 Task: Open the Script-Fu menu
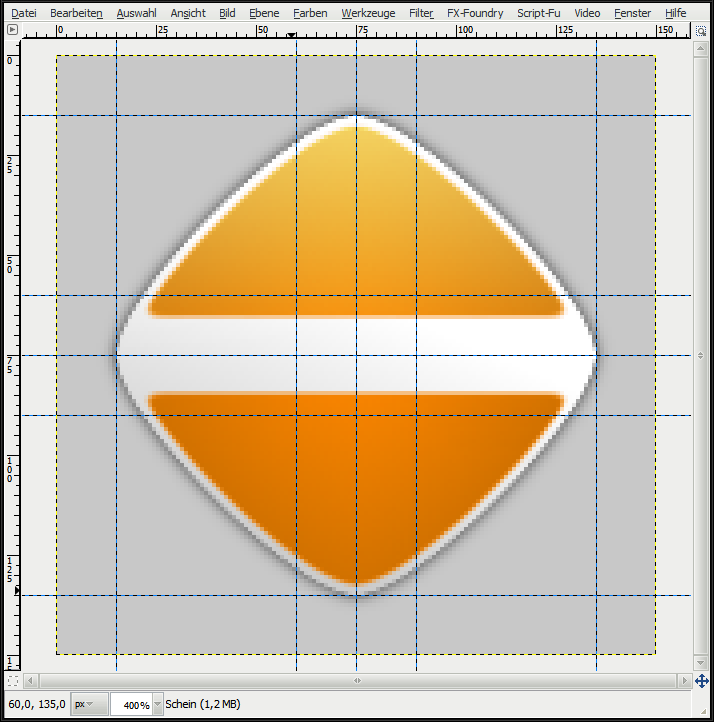pos(539,13)
